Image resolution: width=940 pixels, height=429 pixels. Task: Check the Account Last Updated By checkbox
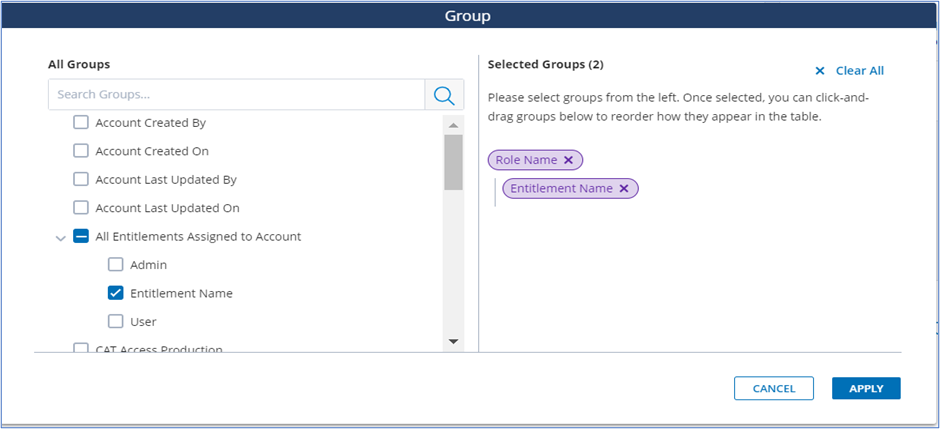[x=81, y=180]
